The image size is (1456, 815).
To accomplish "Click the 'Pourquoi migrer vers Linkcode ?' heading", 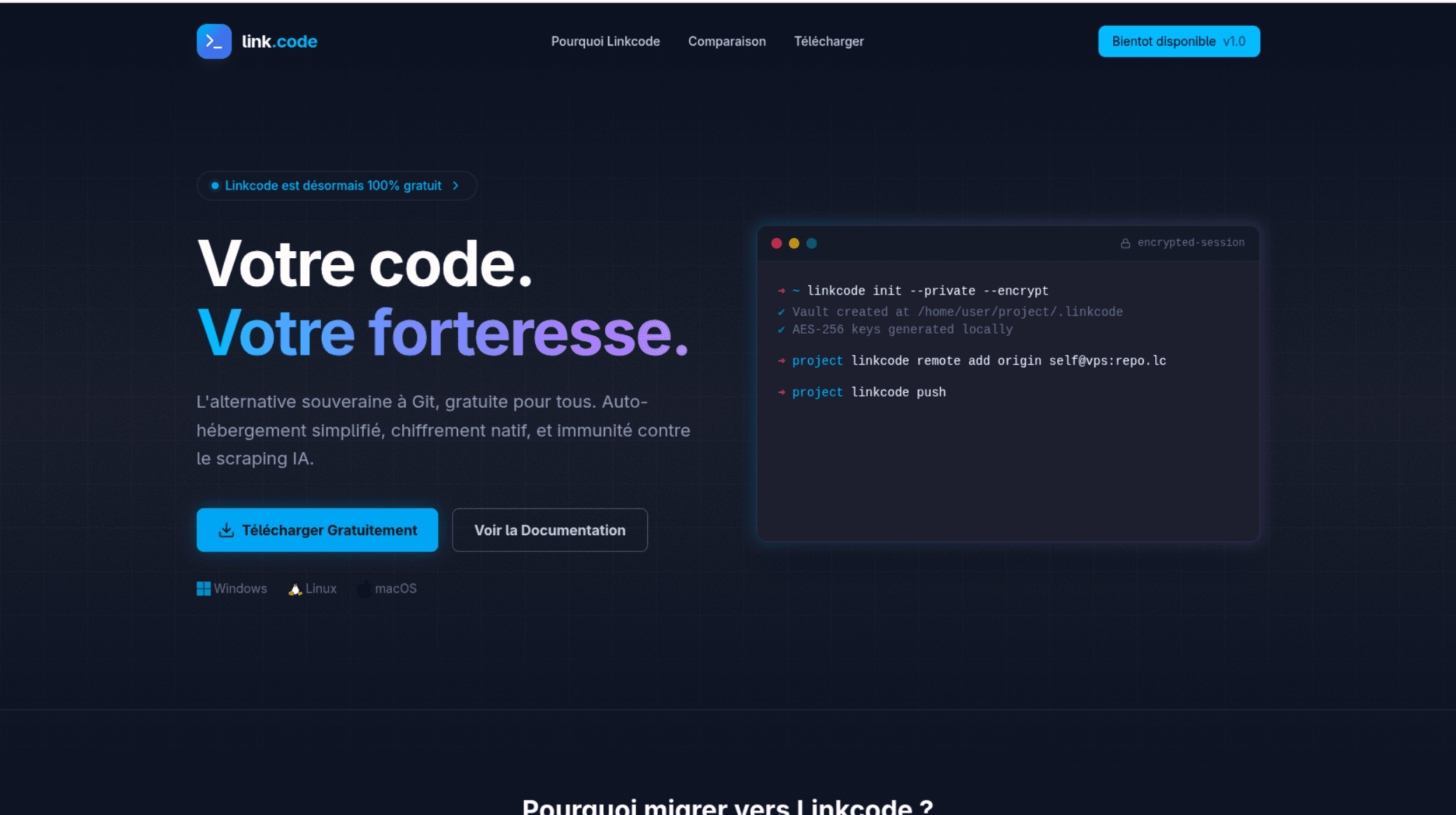I will [728, 806].
